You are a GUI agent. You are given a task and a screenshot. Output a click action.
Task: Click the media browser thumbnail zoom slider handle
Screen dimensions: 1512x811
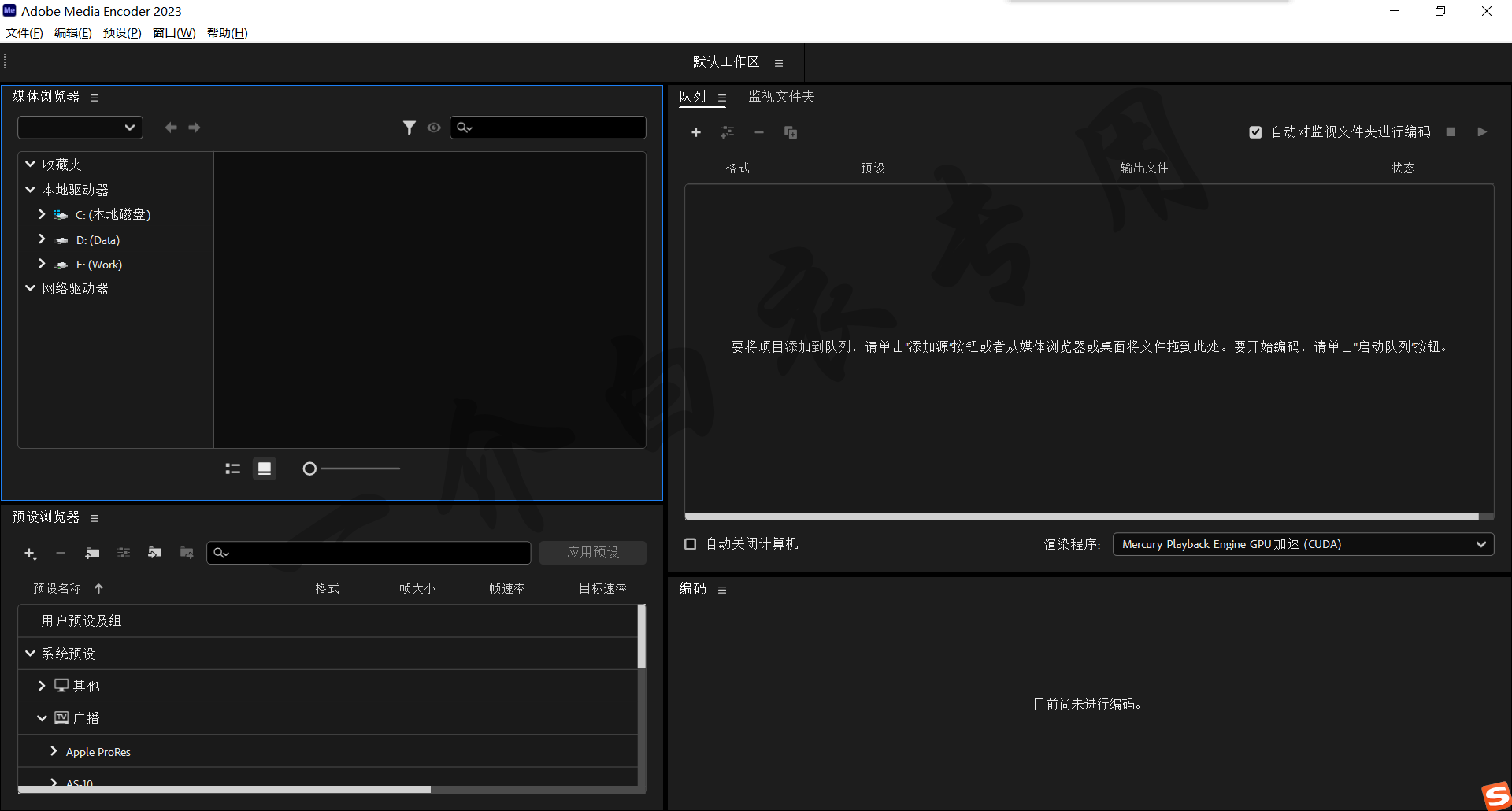[309, 469]
